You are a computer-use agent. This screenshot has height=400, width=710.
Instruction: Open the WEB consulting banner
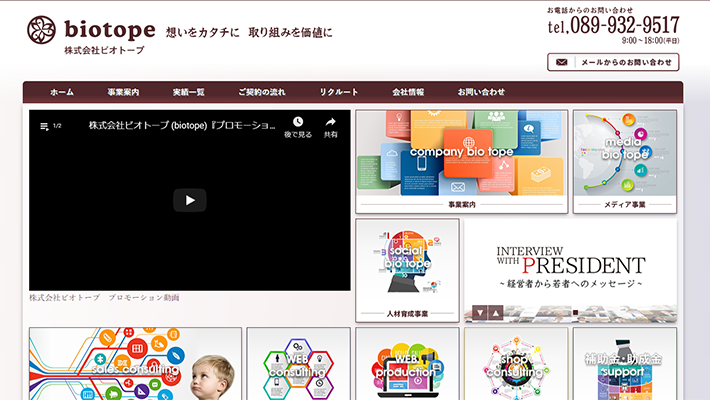click(x=298, y=364)
